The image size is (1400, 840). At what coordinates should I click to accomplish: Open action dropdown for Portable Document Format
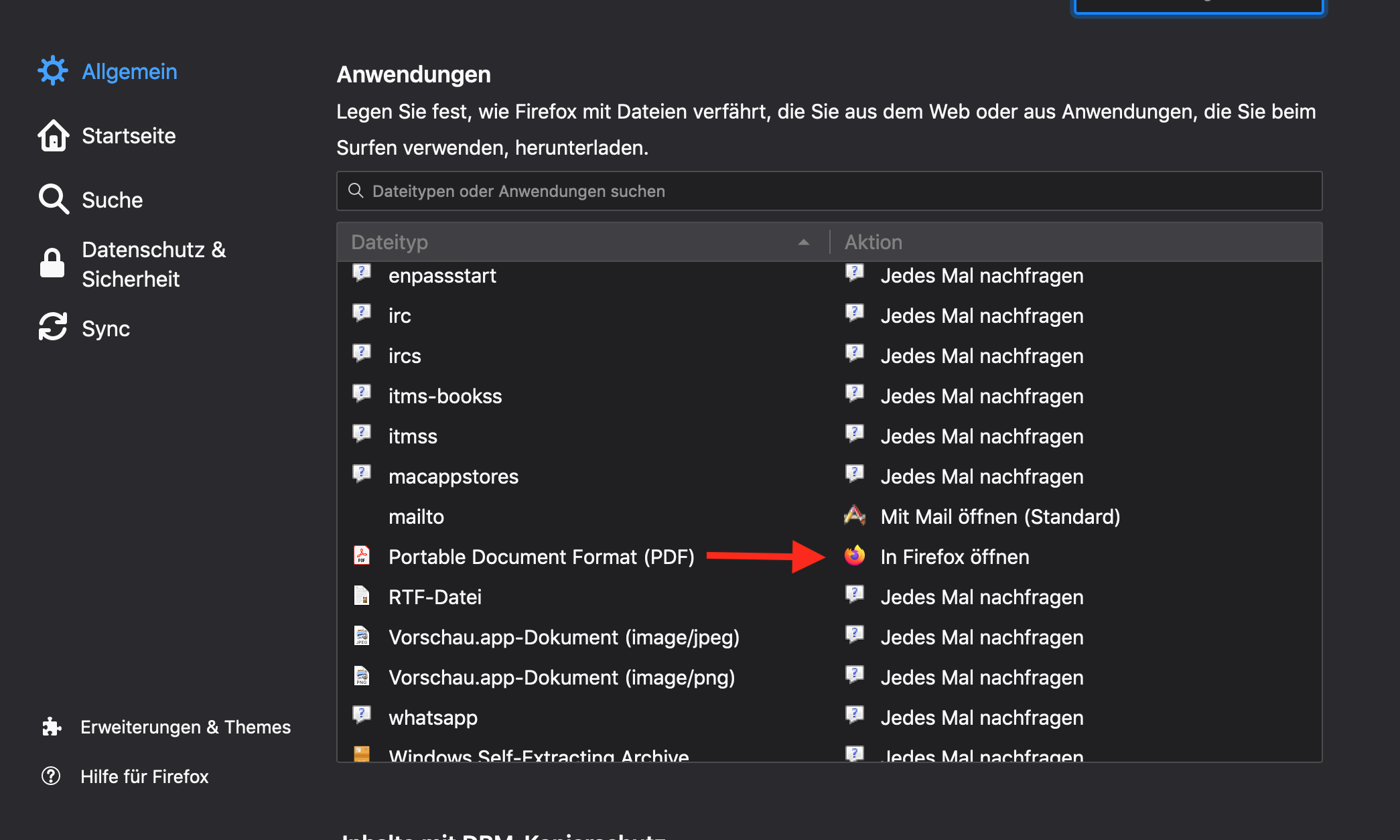(955, 557)
